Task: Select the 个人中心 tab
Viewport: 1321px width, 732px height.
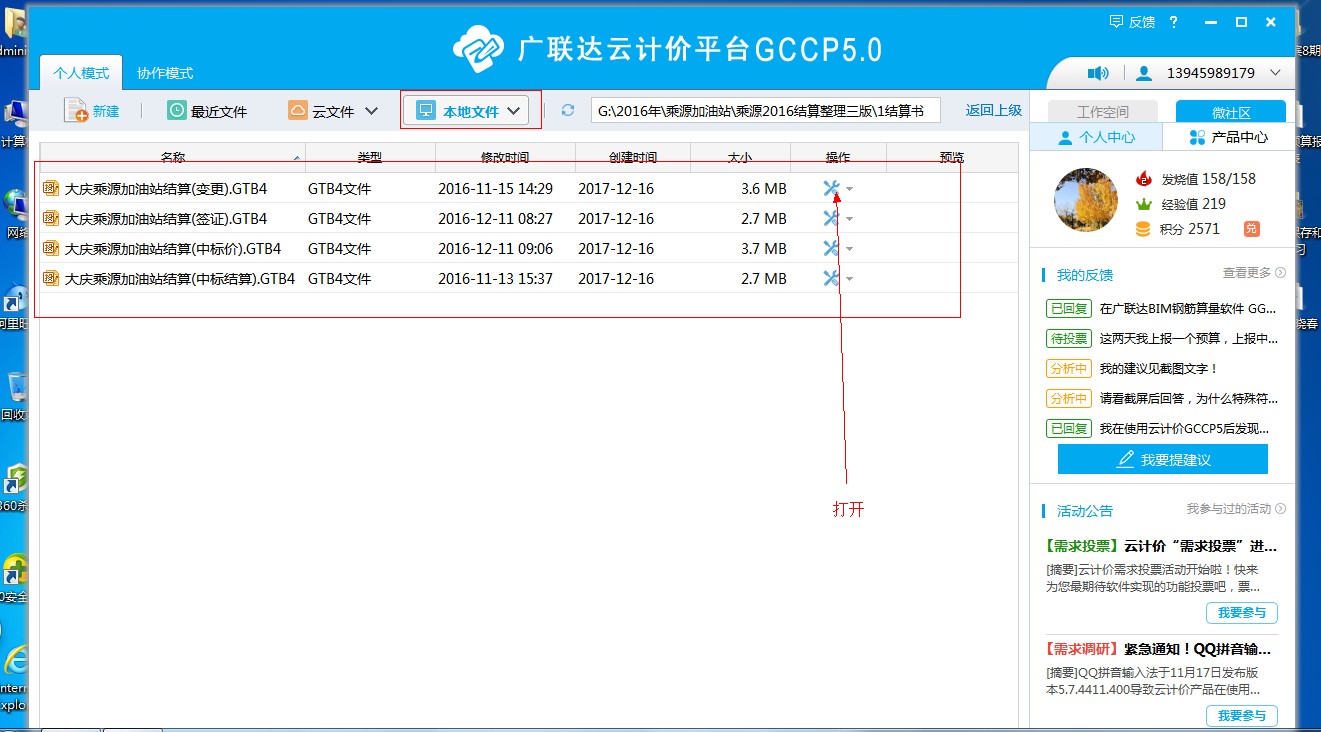Action: click(1096, 137)
